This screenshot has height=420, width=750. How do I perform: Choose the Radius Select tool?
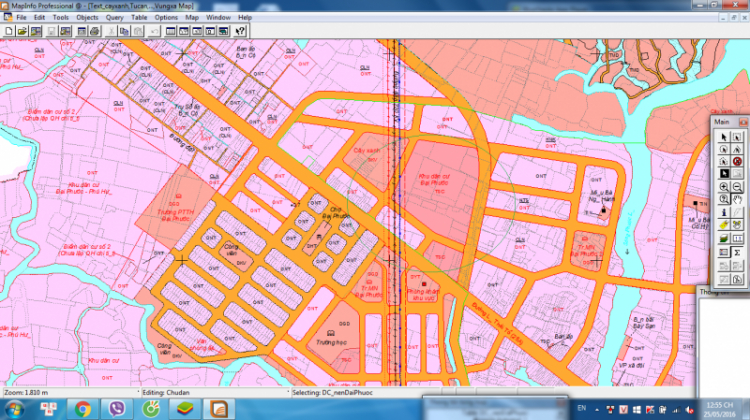(x=724, y=149)
